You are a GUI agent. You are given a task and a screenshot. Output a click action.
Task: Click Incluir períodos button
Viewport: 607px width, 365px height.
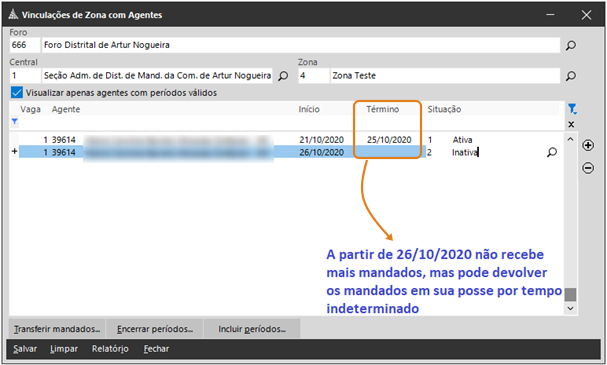(x=252, y=329)
